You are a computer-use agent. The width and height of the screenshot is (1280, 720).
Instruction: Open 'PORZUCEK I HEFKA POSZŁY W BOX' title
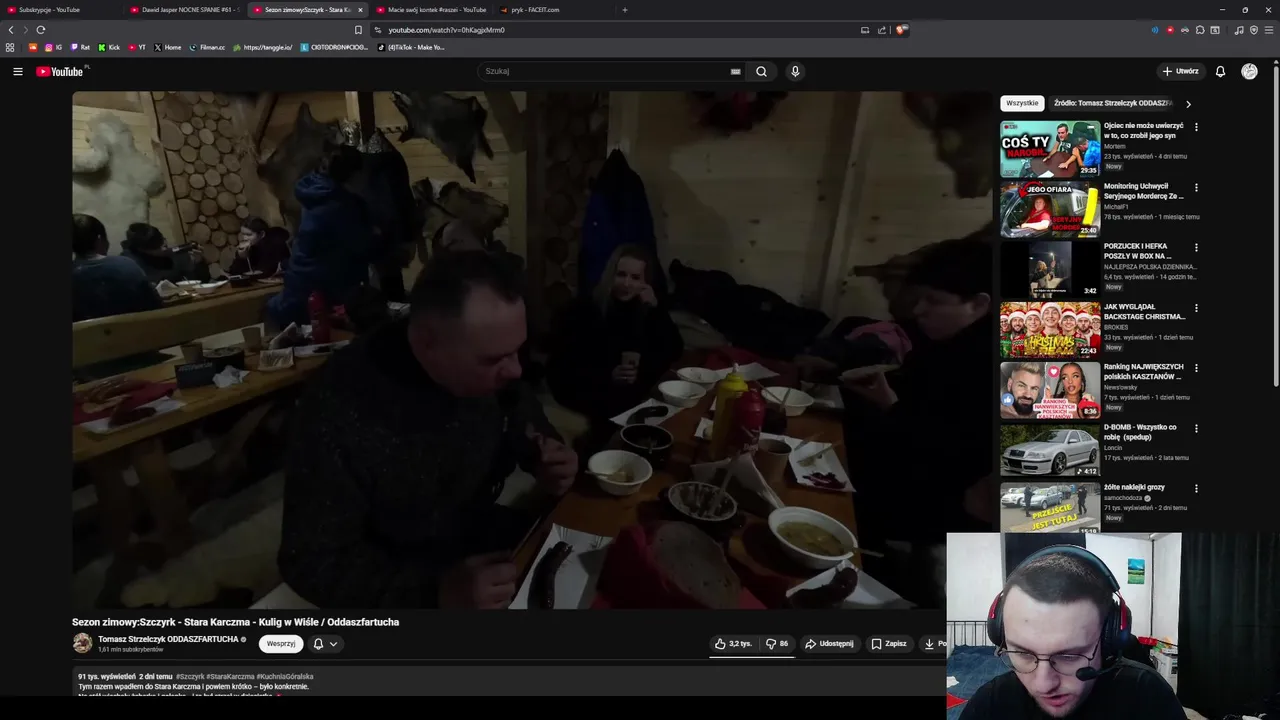[x=1138, y=251]
